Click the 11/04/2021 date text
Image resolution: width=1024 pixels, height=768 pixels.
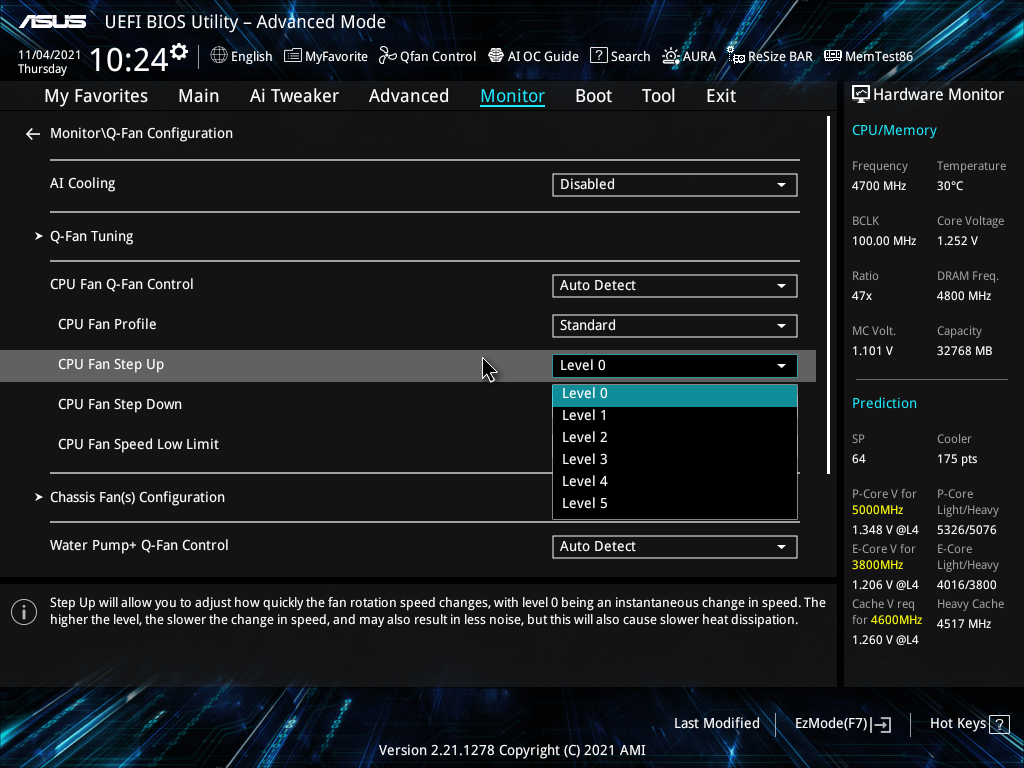50,55
